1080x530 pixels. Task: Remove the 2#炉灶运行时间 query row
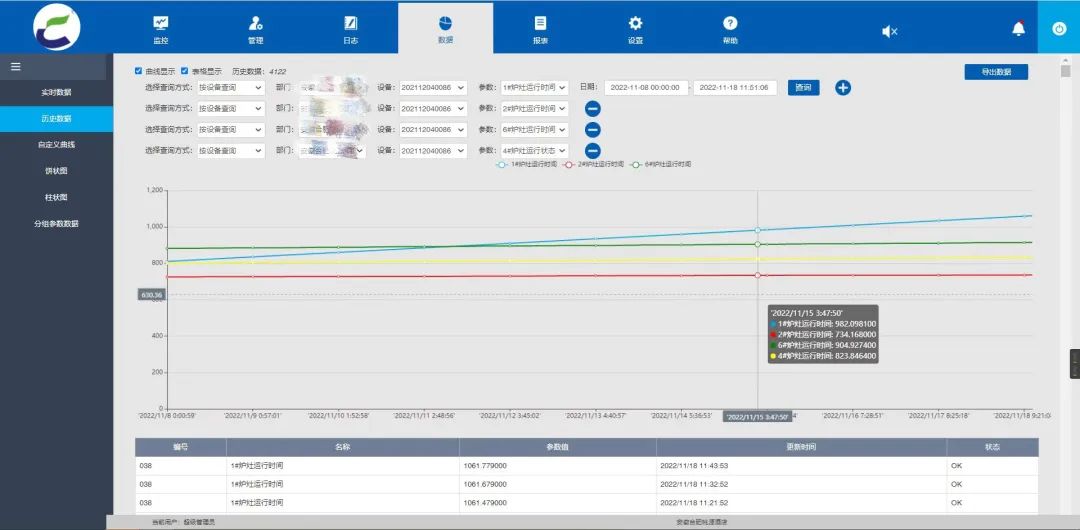click(x=592, y=109)
